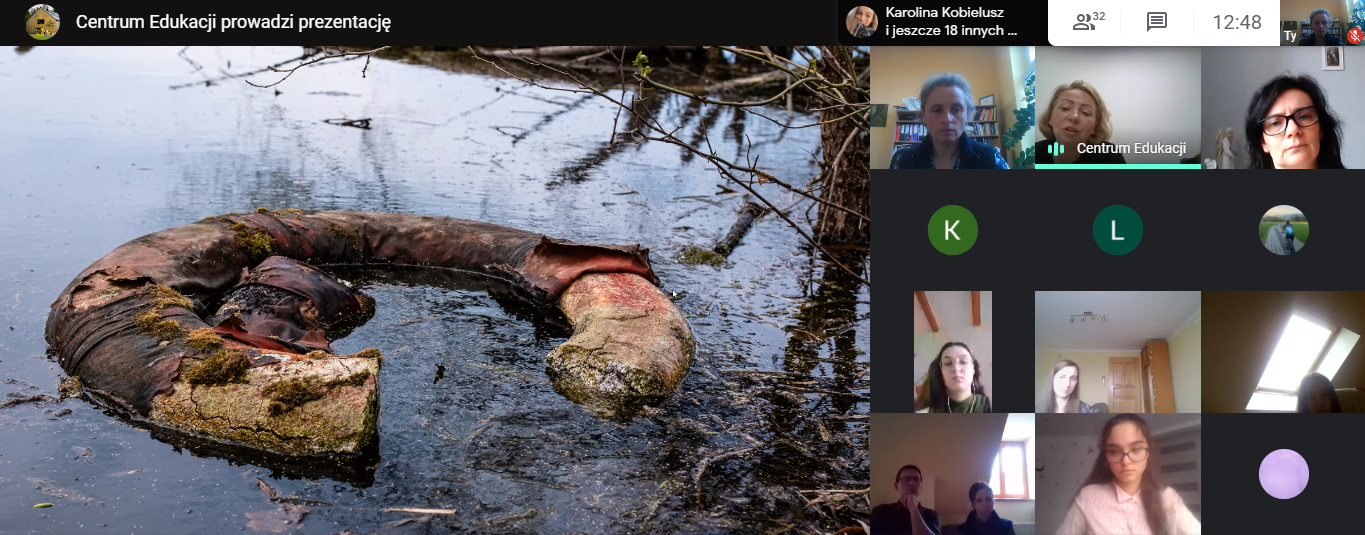Screen dimensions: 1365x535
Task: Select the green K participant avatar
Action: tap(952, 230)
